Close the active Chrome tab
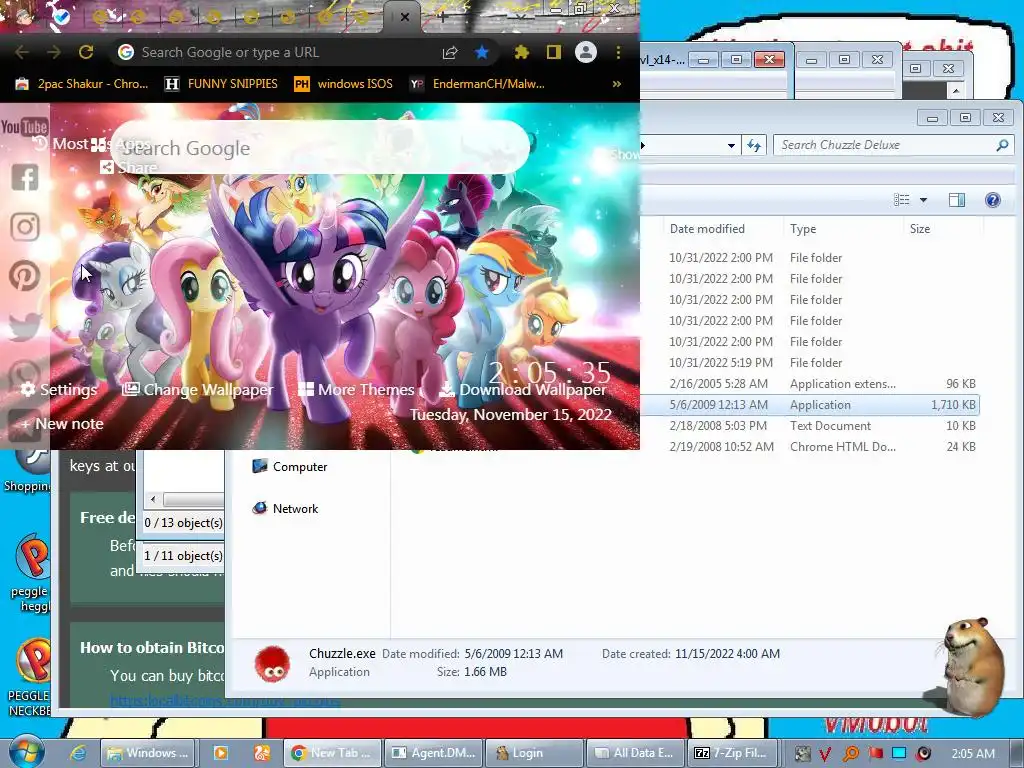1024x768 pixels. coord(405,17)
